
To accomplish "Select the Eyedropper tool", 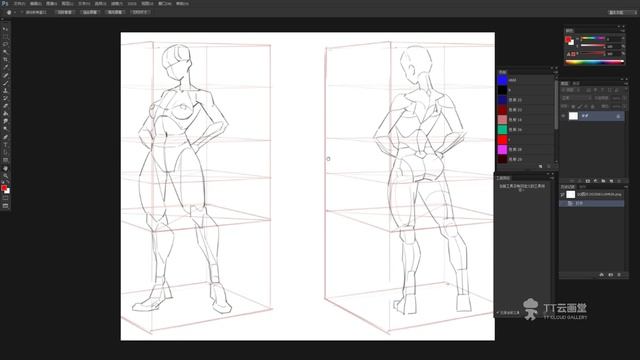I will [5, 67].
